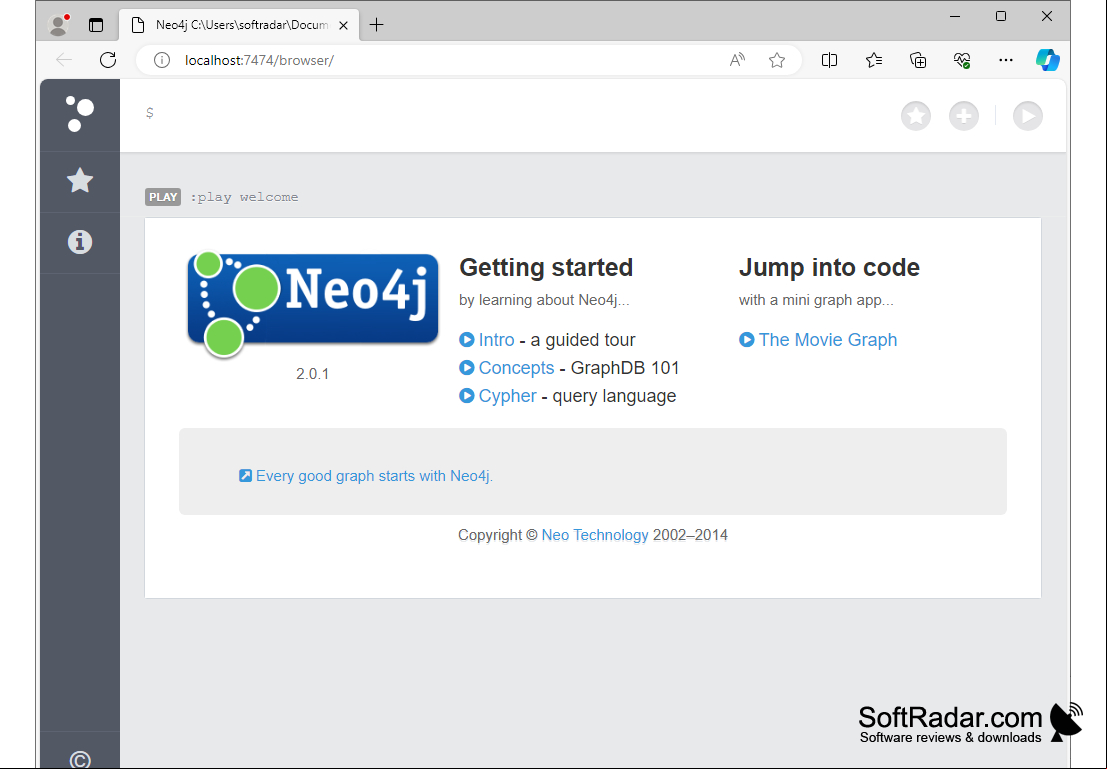This screenshot has height=769, width=1107.
Task: Click the PLAY badge label
Action: pos(163,197)
